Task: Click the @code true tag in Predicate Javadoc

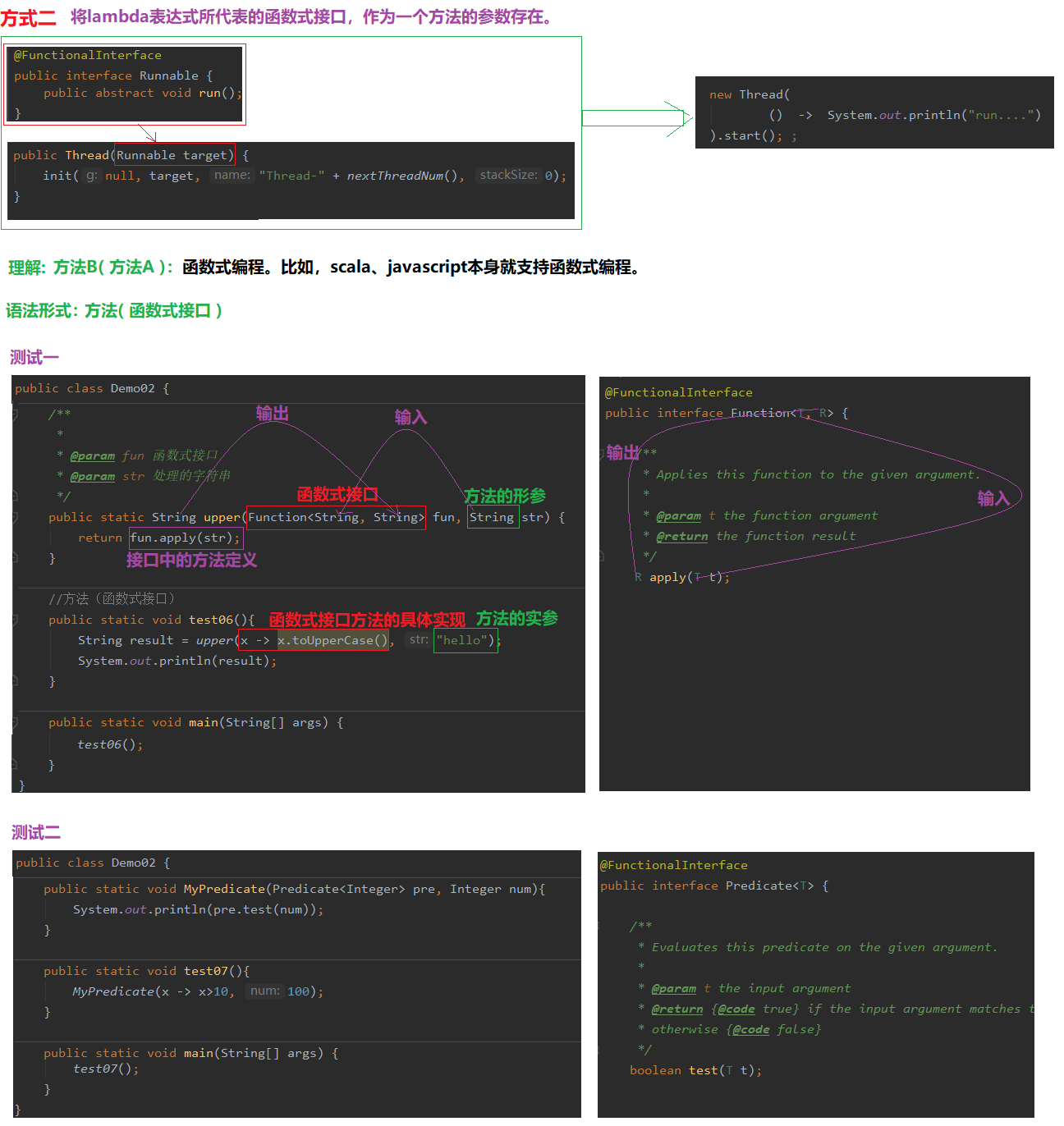Action: click(x=736, y=1009)
